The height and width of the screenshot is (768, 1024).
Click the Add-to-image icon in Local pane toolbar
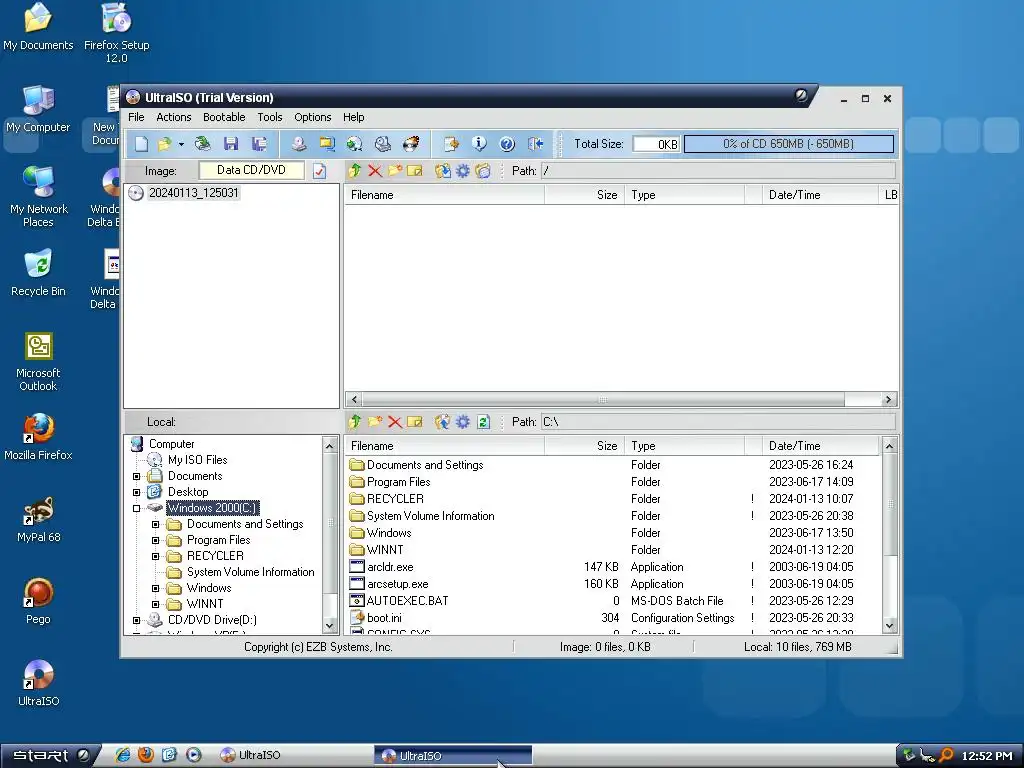(x=443, y=422)
